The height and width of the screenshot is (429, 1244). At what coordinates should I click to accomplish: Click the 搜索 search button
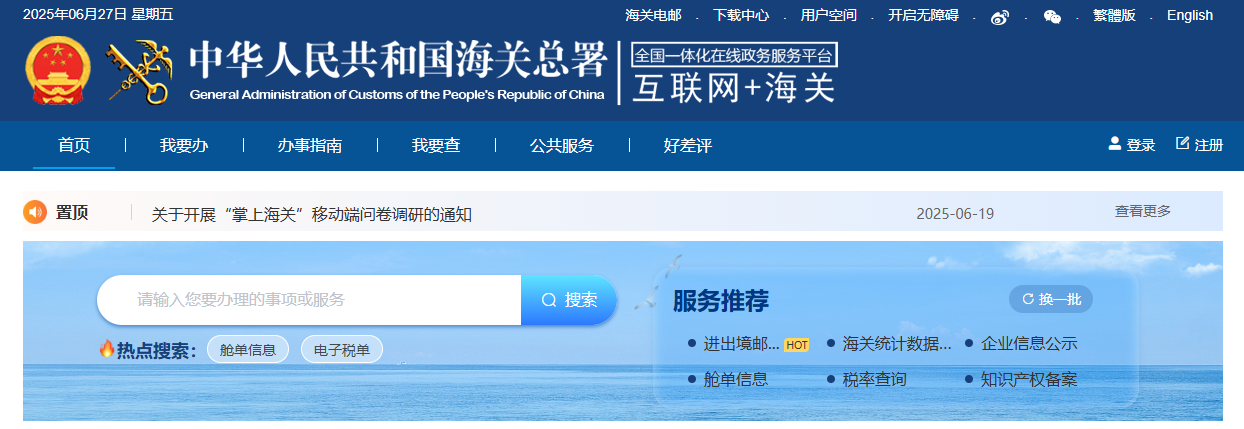pos(569,300)
